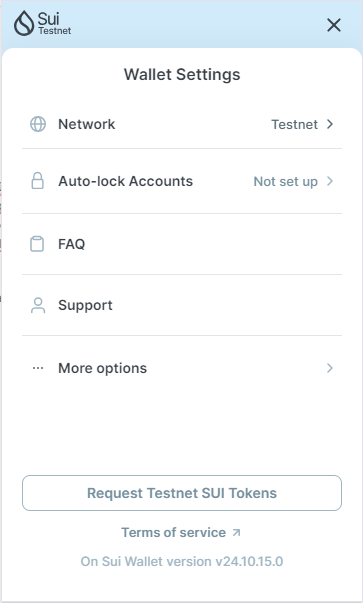Click the three-dots icon for More options
Viewport: 363px width, 603px height.
click(x=38, y=368)
